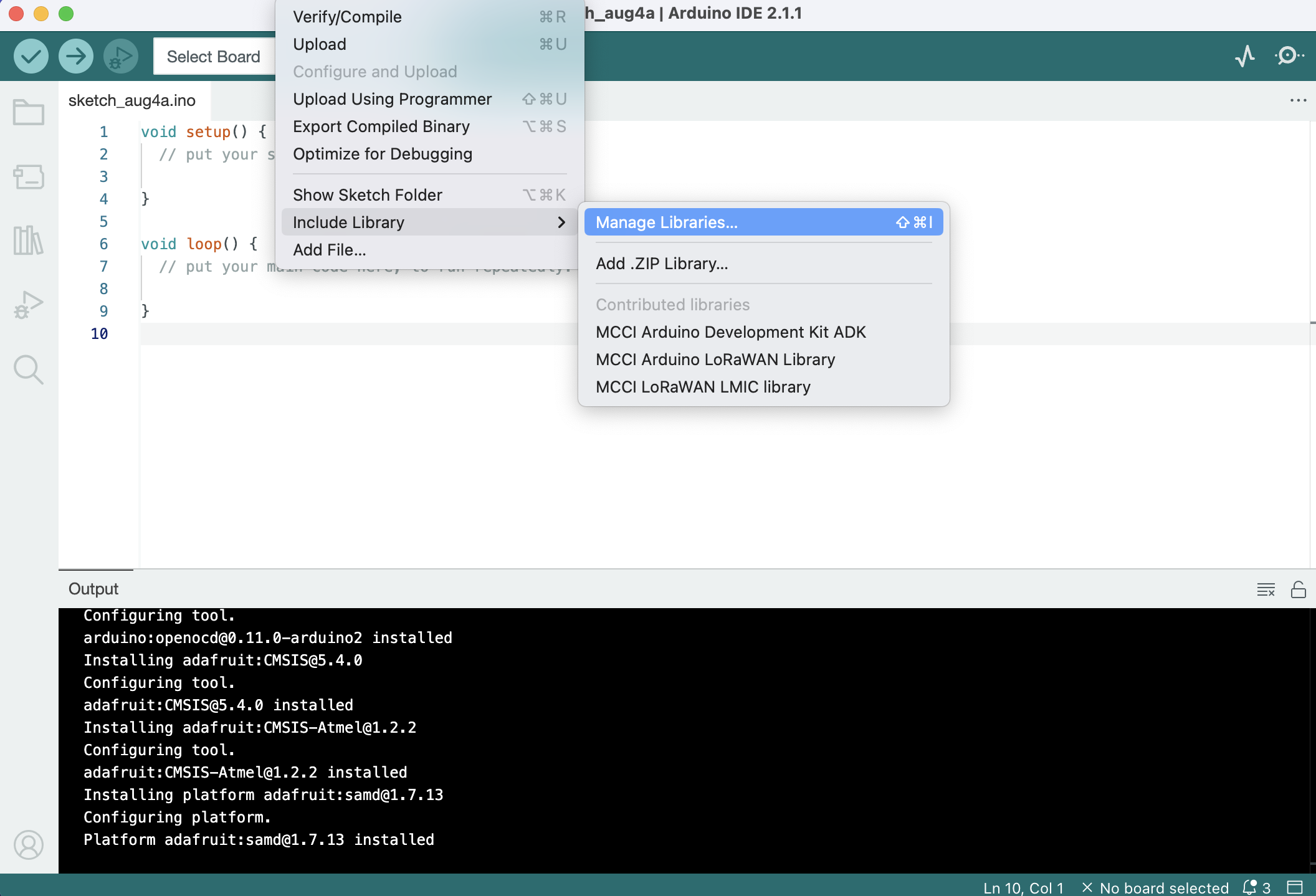
Task: Click 'adafruit:CMSIS-Atmel@1.2.2 installed' output line
Action: tap(245, 773)
